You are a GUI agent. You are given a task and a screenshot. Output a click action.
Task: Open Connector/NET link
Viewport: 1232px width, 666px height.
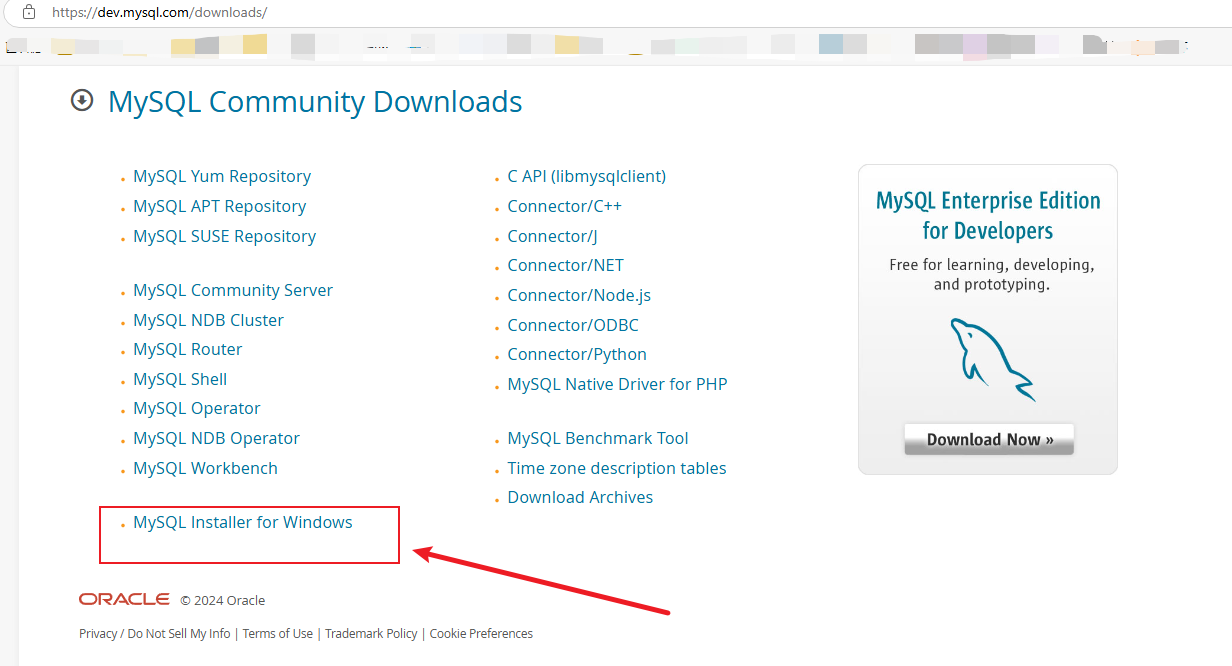(566, 265)
